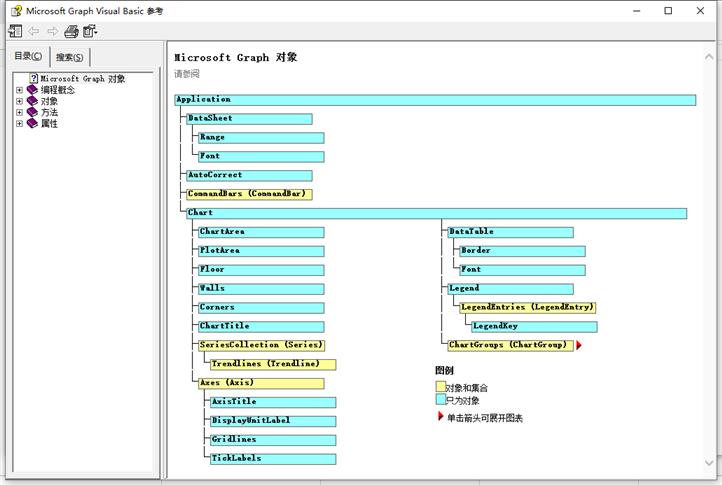Expand the 编程概念 tree node
The height and width of the screenshot is (485, 722).
(x=19, y=90)
